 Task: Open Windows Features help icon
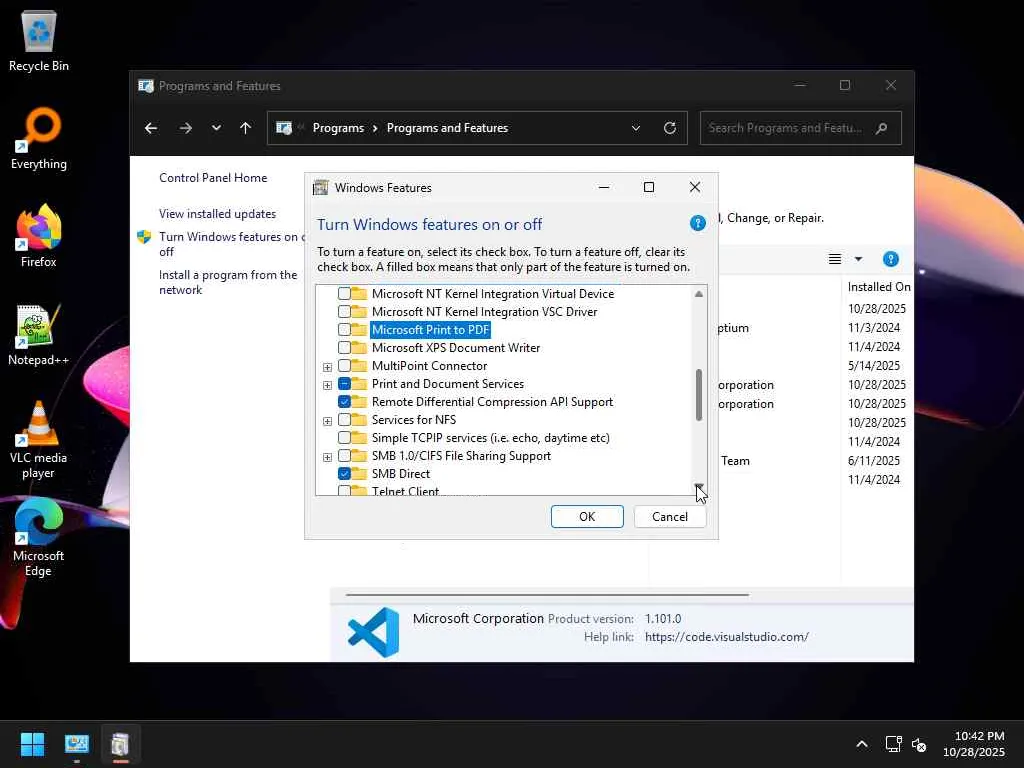697,223
